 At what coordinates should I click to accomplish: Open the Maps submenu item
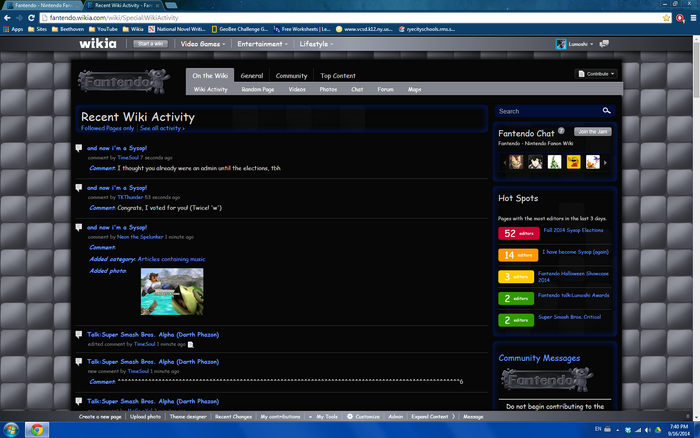click(x=414, y=89)
